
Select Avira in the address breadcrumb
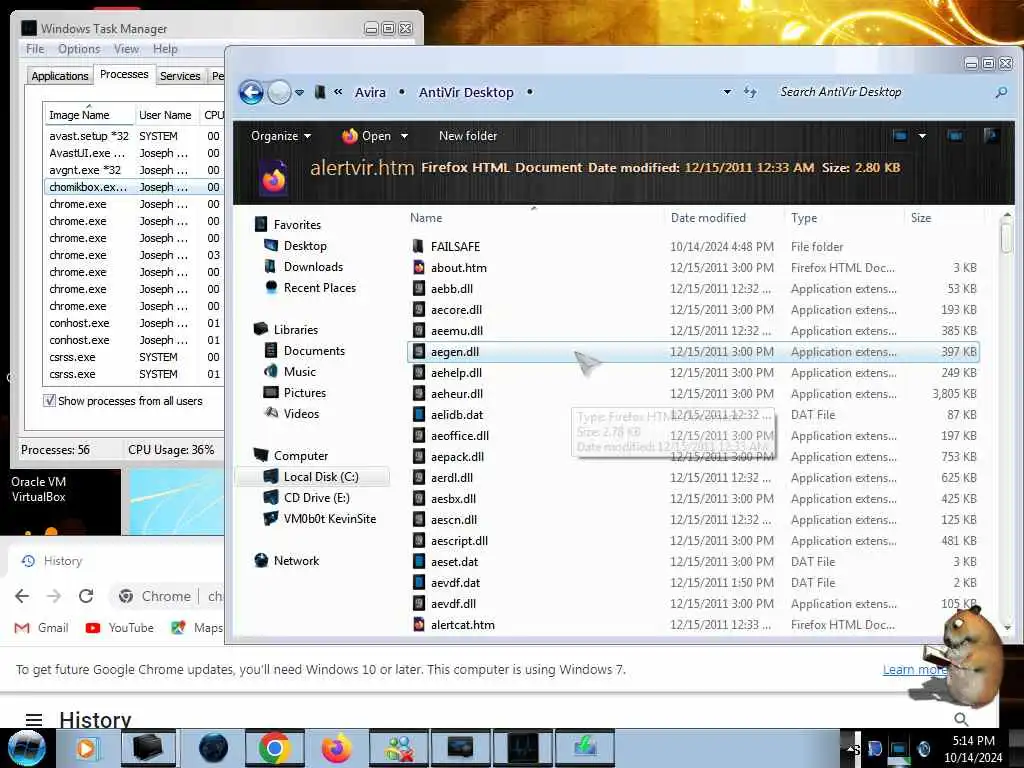[x=370, y=93]
